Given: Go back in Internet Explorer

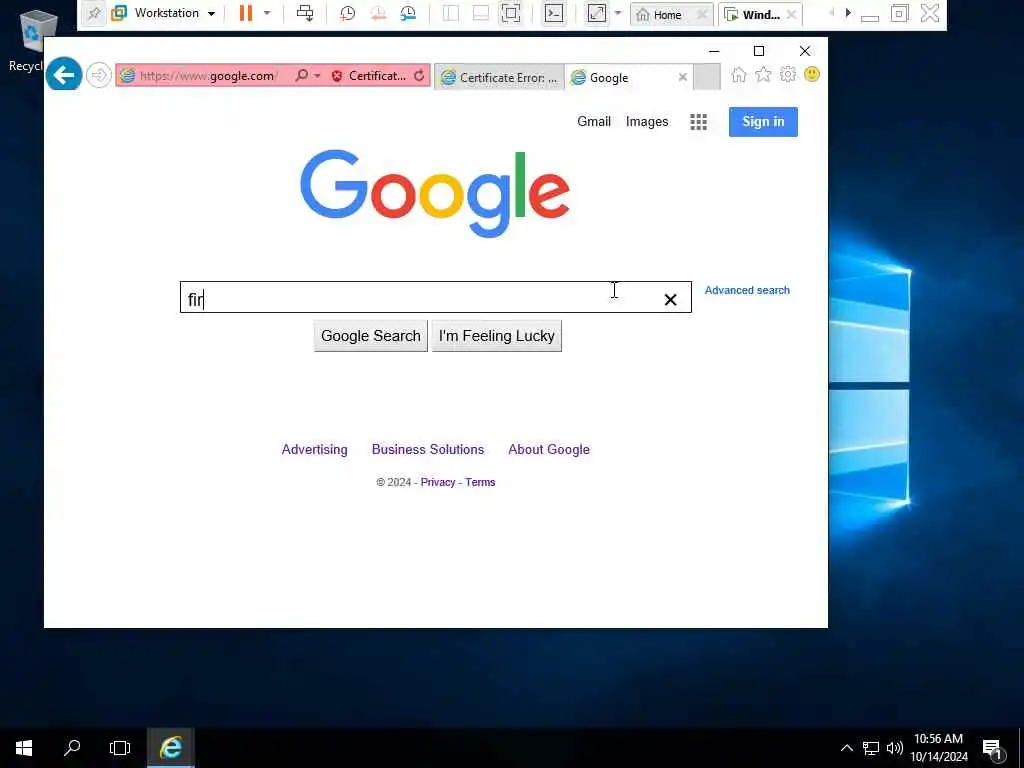Looking at the screenshot, I should (64, 75).
